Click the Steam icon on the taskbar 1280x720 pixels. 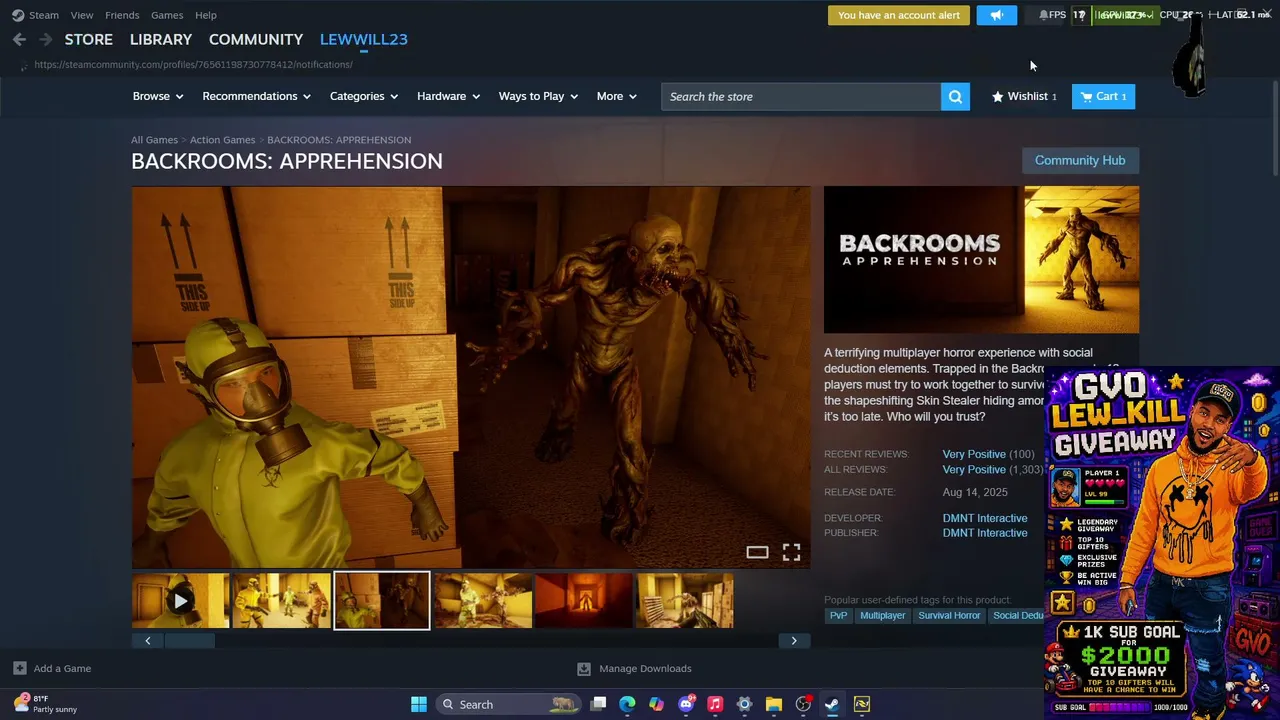[832, 704]
